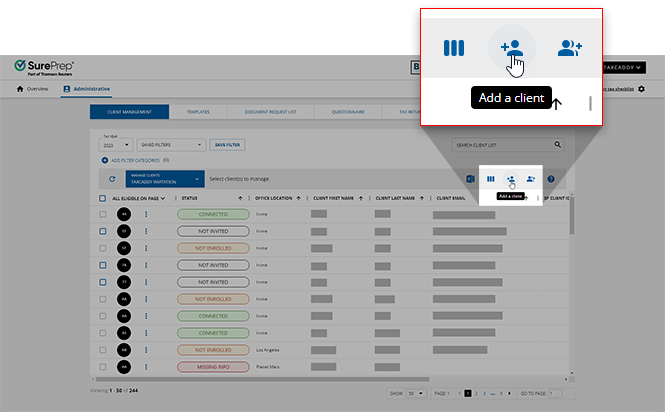Open kebab menu for the Planet Mars row

click(x=146, y=367)
